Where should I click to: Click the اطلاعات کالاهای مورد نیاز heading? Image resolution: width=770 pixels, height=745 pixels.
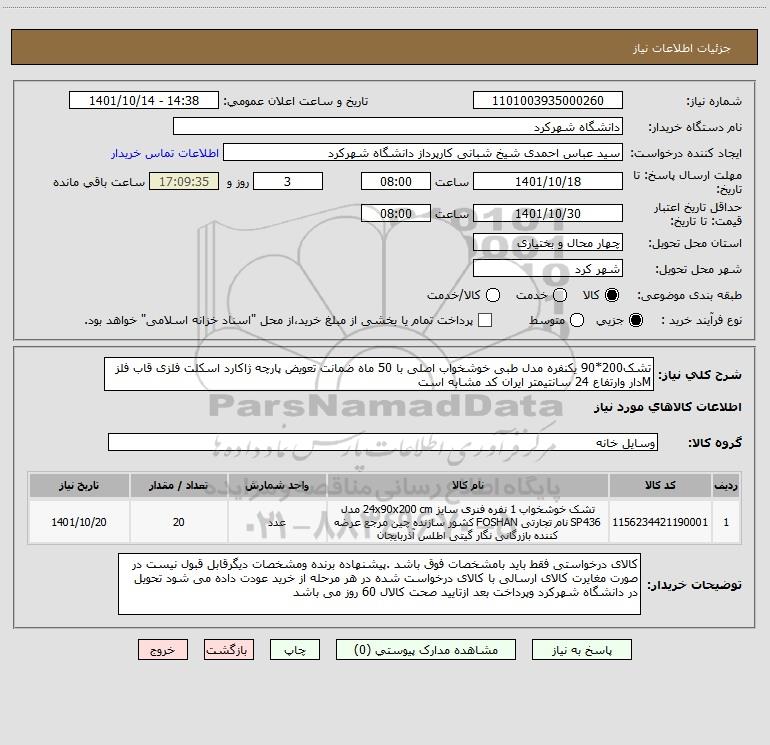tap(668, 407)
